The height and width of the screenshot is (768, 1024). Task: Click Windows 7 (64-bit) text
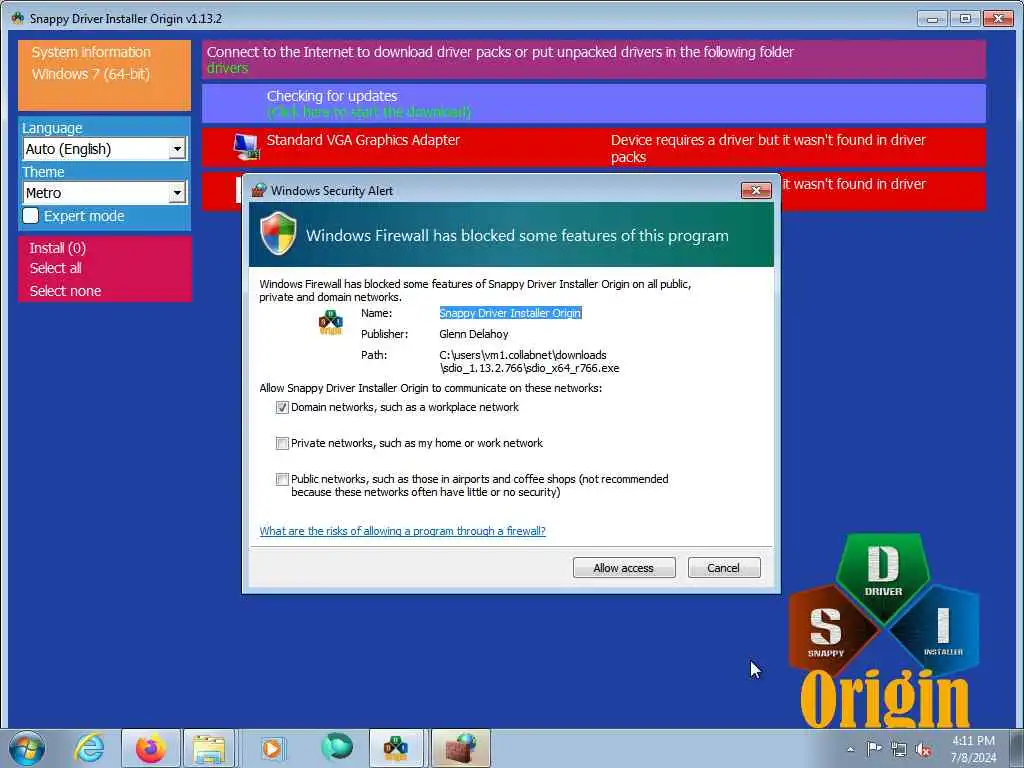pyautogui.click(x=91, y=74)
